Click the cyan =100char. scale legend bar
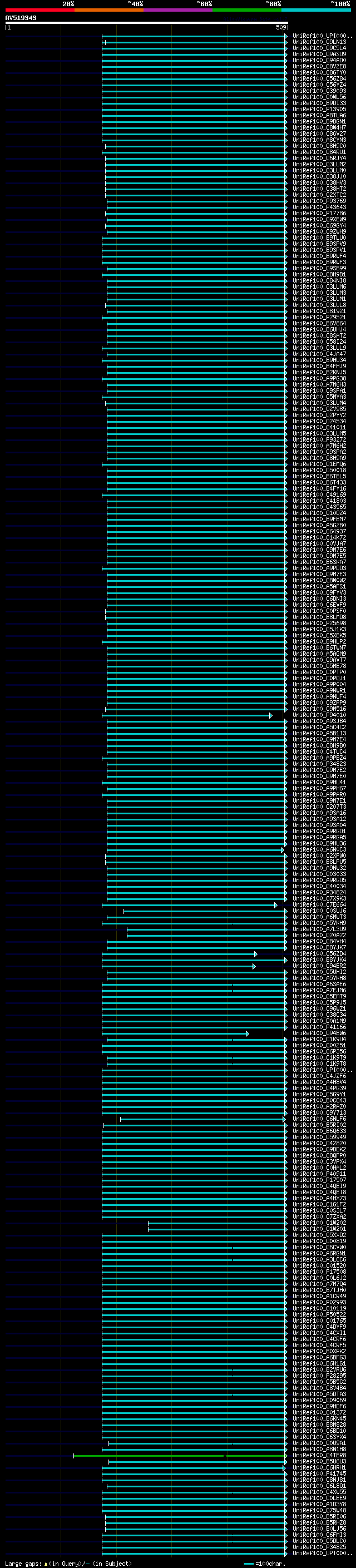The height and width of the screenshot is (1568, 356). [x=248, y=1564]
